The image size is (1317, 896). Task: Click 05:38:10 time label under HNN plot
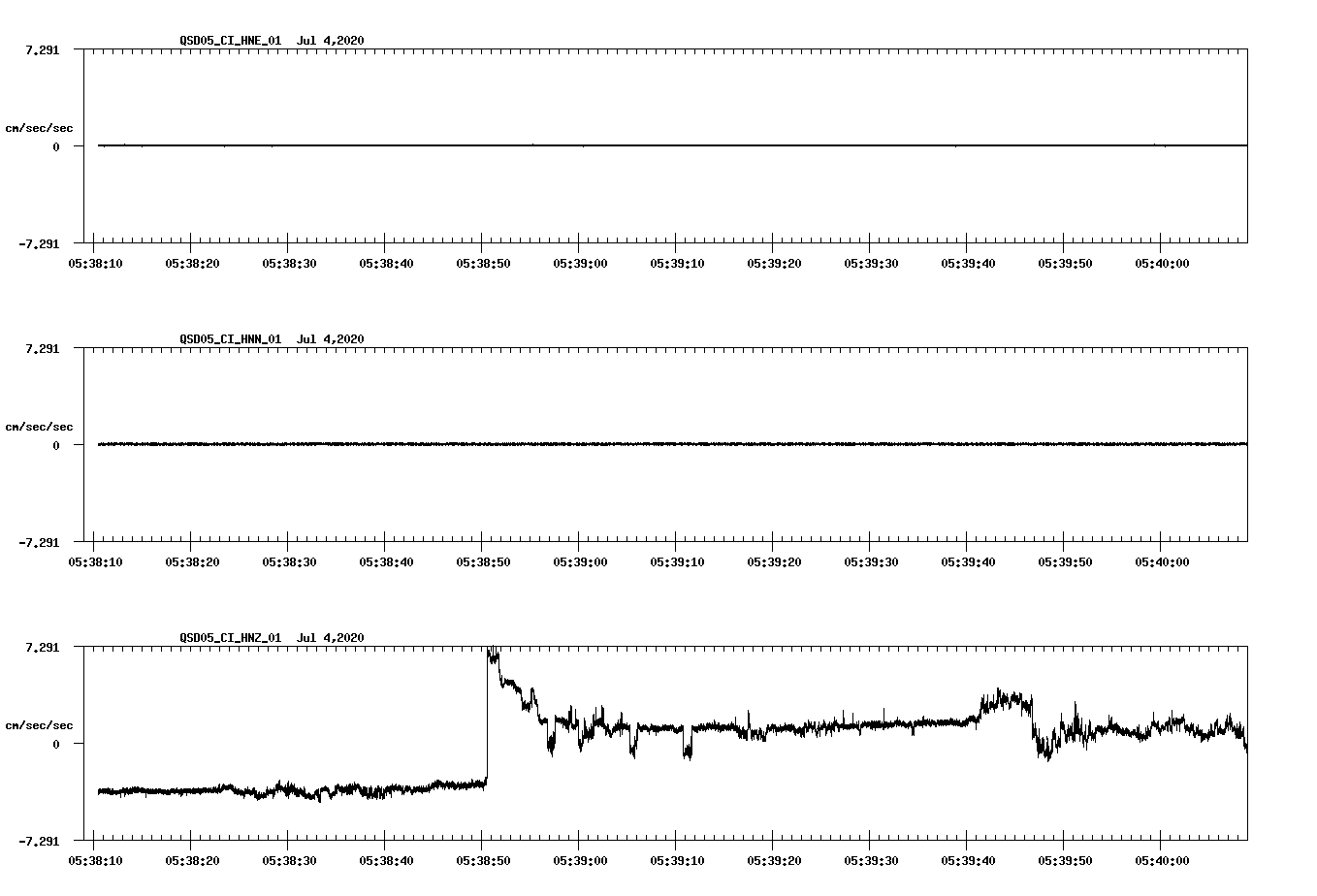tap(95, 561)
